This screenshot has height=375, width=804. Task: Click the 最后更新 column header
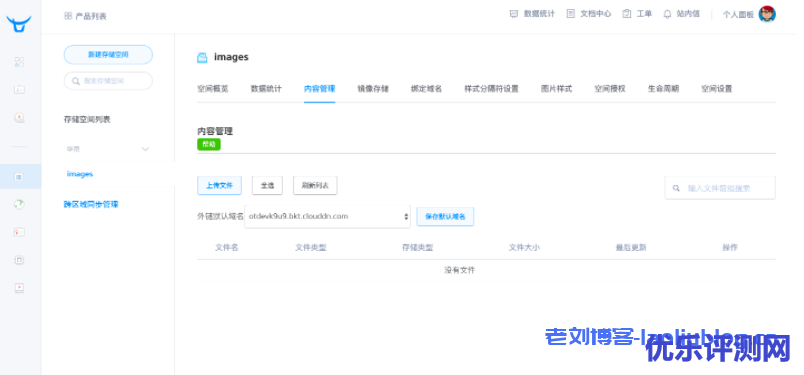pyautogui.click(x=631, y=247)
